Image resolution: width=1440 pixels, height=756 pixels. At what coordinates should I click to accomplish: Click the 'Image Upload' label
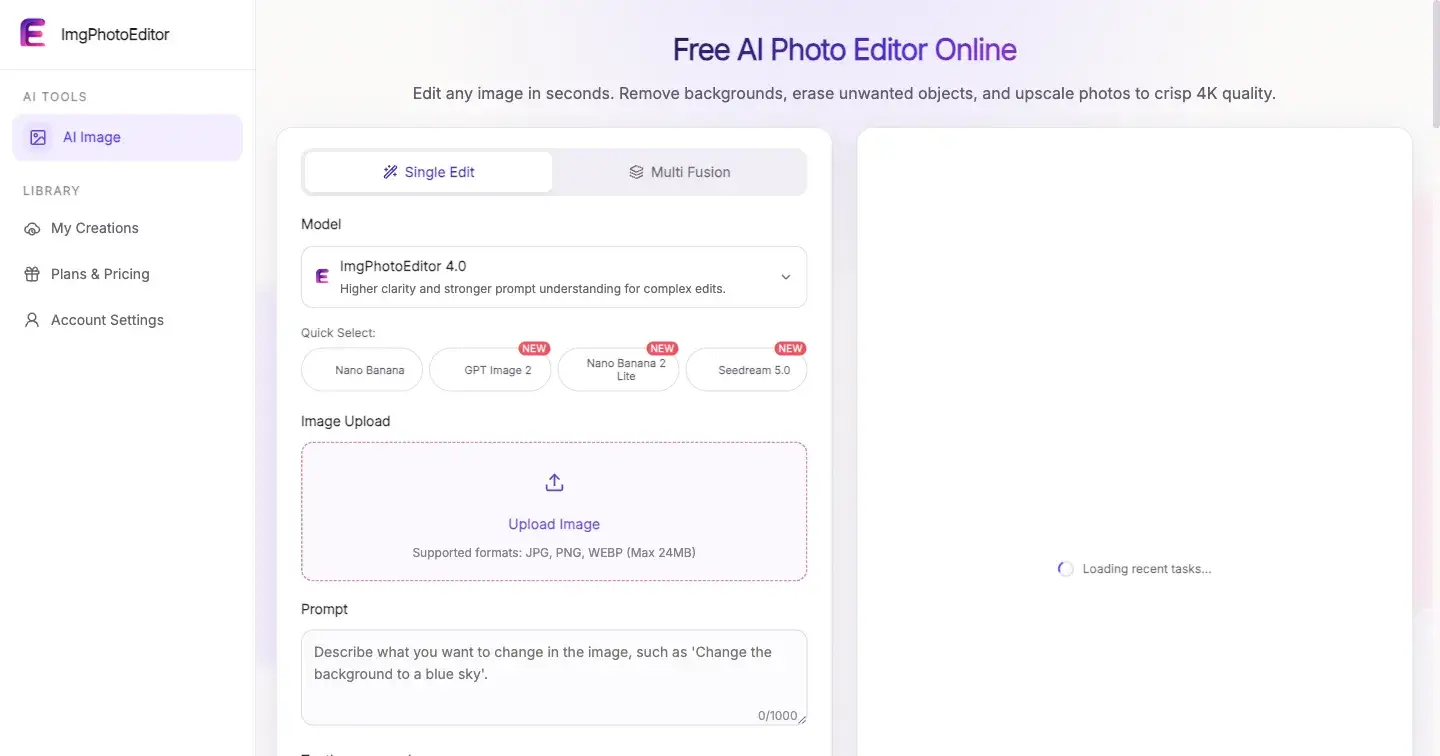pos(345,421)
